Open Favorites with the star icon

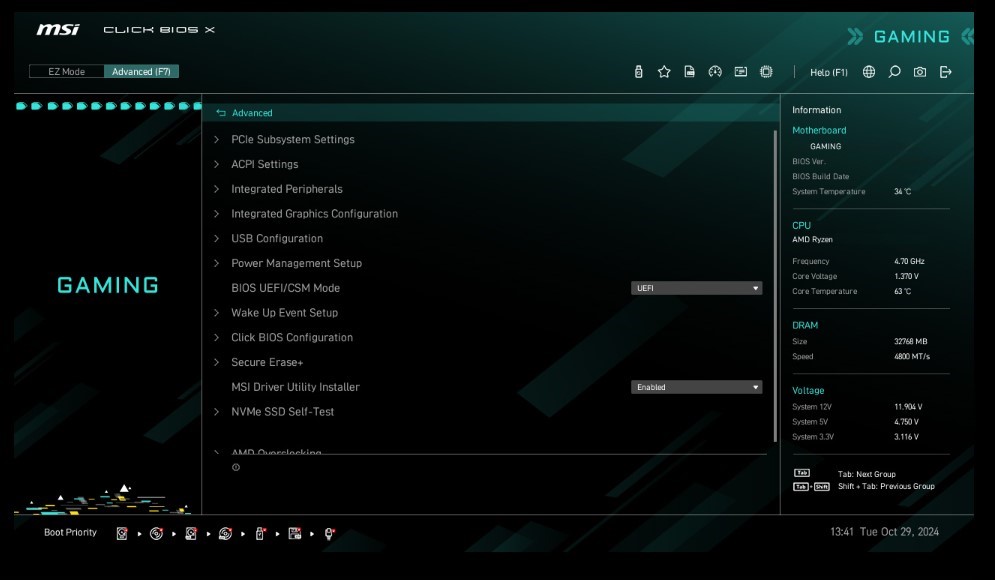(664, 72)
